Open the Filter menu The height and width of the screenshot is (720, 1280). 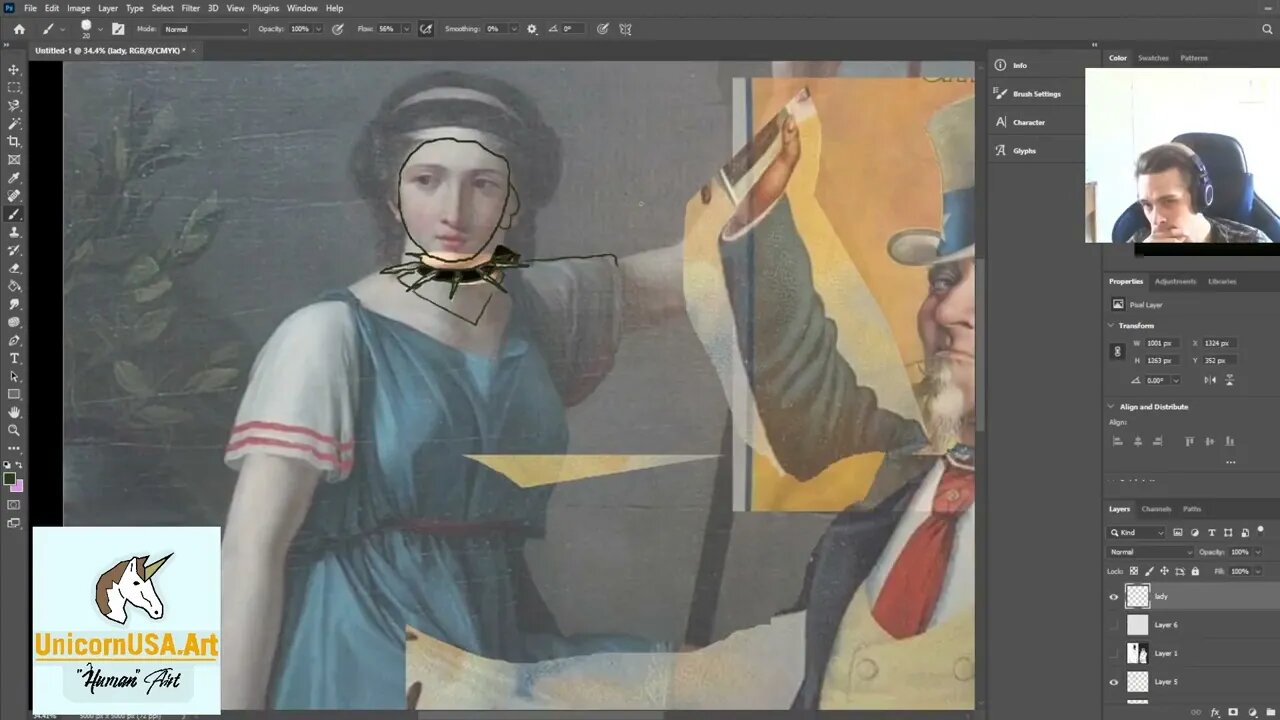[x=190, y=8]
